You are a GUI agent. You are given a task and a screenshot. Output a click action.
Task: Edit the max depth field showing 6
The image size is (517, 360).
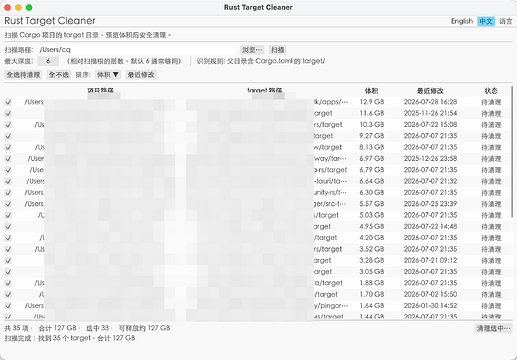[x=48, y=61]
